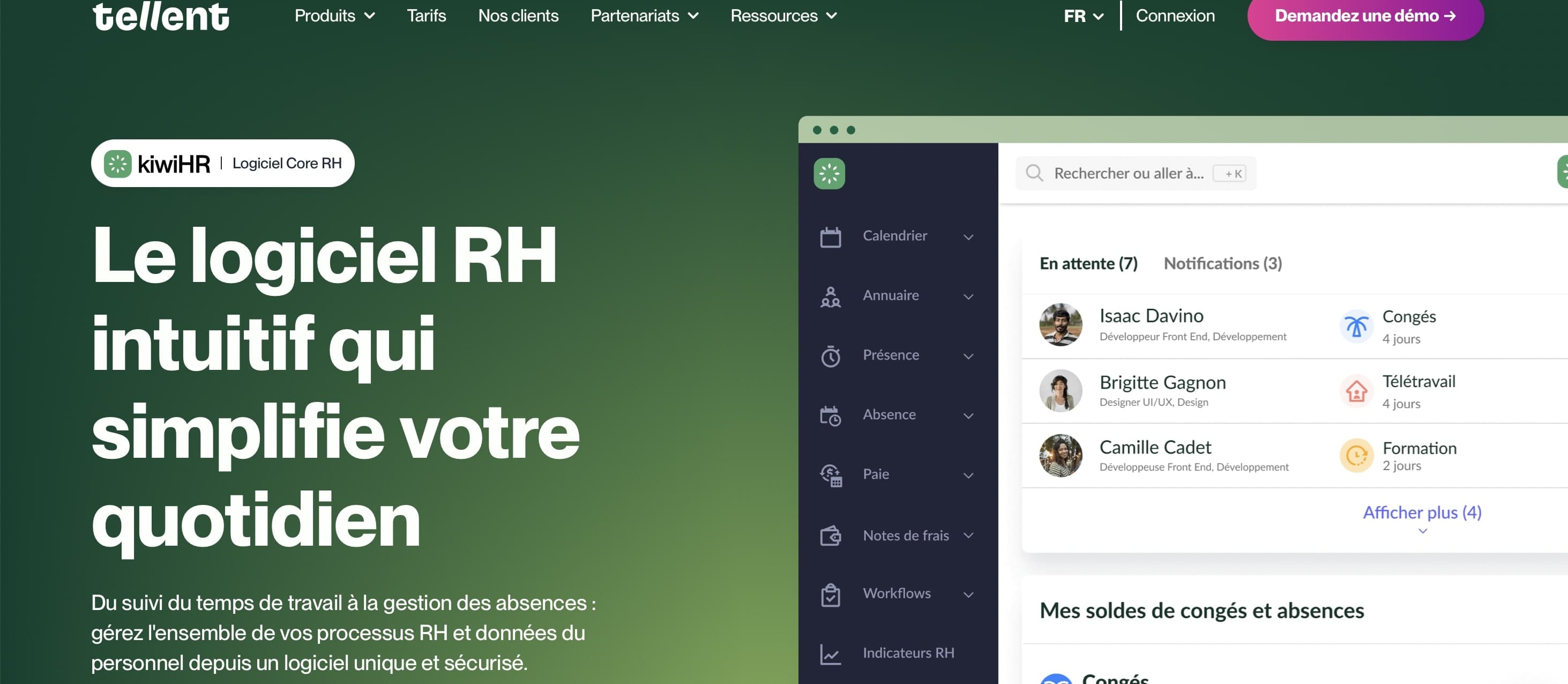
Task: Click the Calendrier calendar icon
Action: pyautogui.click(x=830, y=236)
